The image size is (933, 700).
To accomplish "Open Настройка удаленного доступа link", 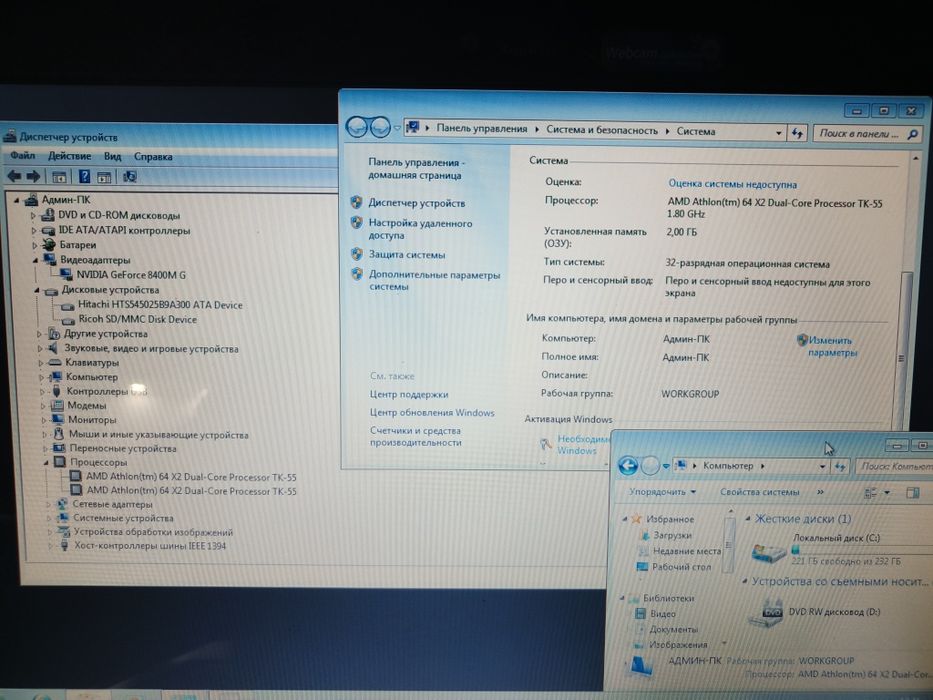I will pyautogui.click(x=420, y=229).
